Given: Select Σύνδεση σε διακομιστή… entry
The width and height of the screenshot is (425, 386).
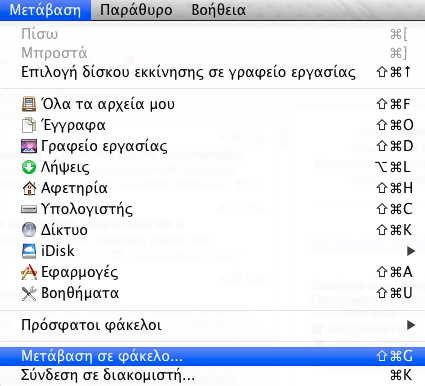Looking at the screenshot, I should (212, 375).
